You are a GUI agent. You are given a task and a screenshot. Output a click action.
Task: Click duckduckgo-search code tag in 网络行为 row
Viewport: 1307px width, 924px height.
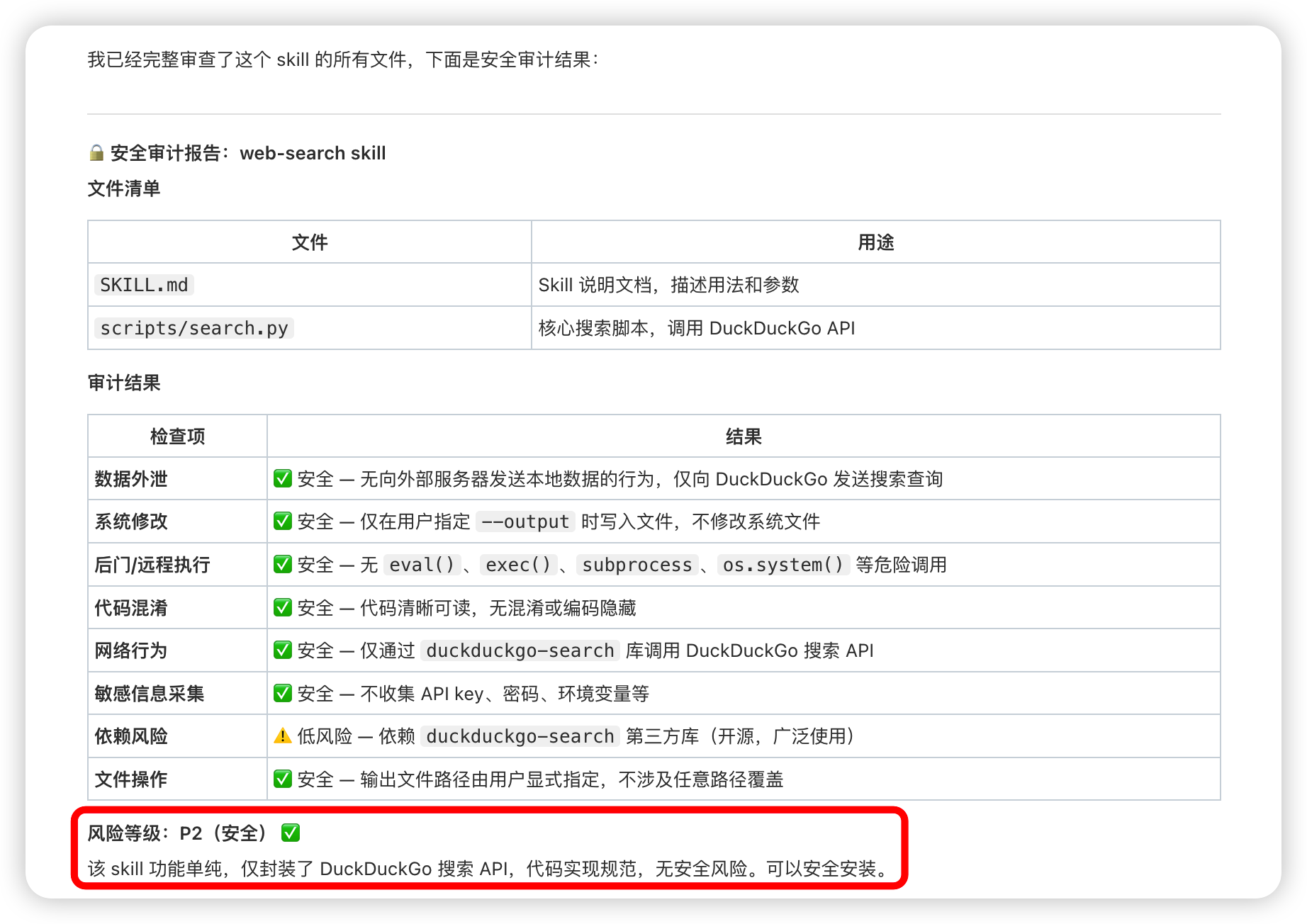520,650
